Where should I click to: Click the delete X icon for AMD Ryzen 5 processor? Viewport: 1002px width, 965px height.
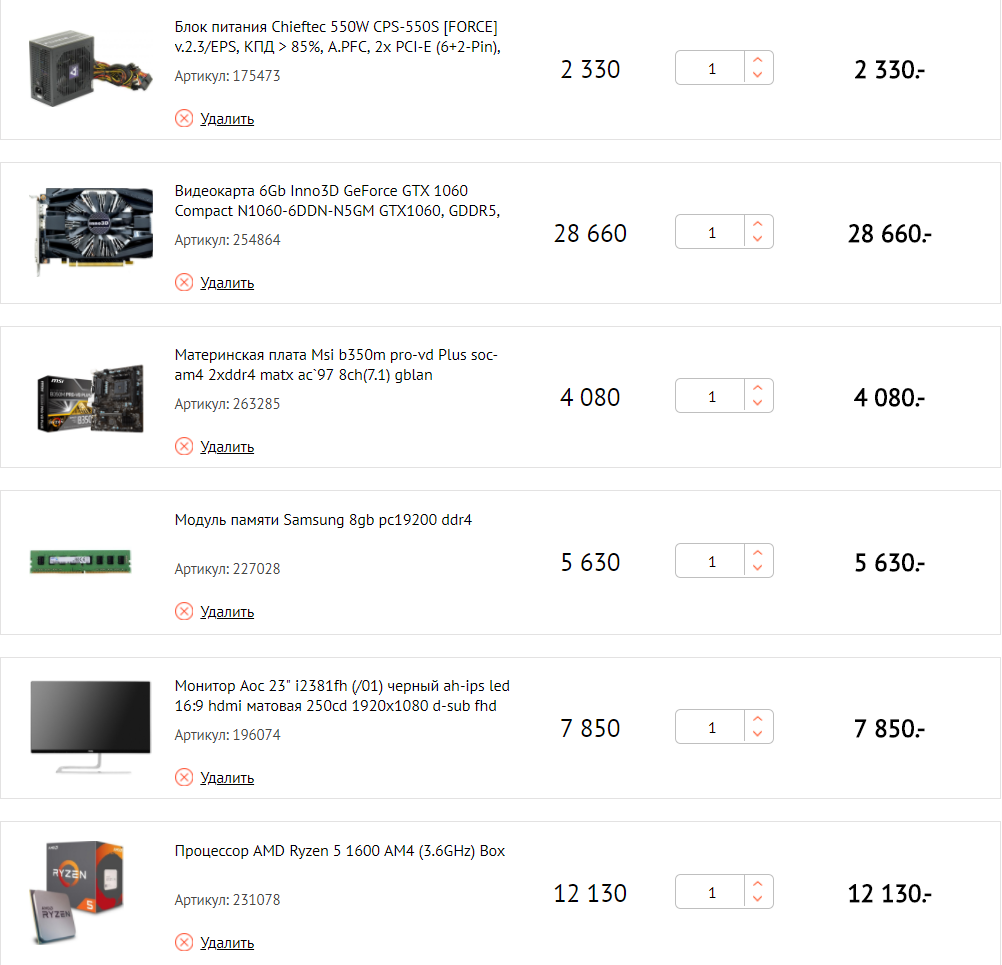click(x=184, y=942)
